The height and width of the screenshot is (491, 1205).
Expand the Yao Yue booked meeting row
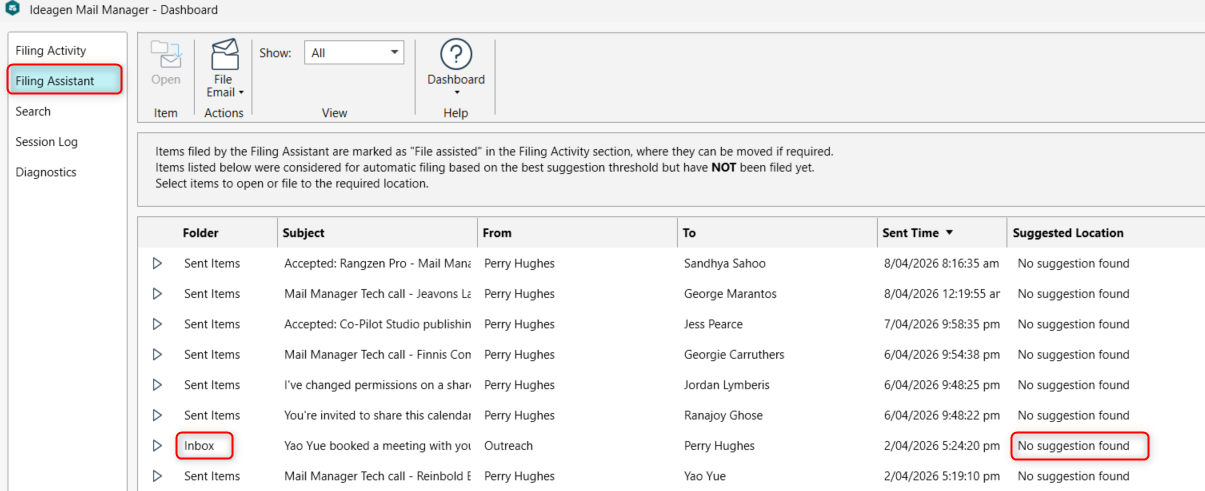(157, 446)
